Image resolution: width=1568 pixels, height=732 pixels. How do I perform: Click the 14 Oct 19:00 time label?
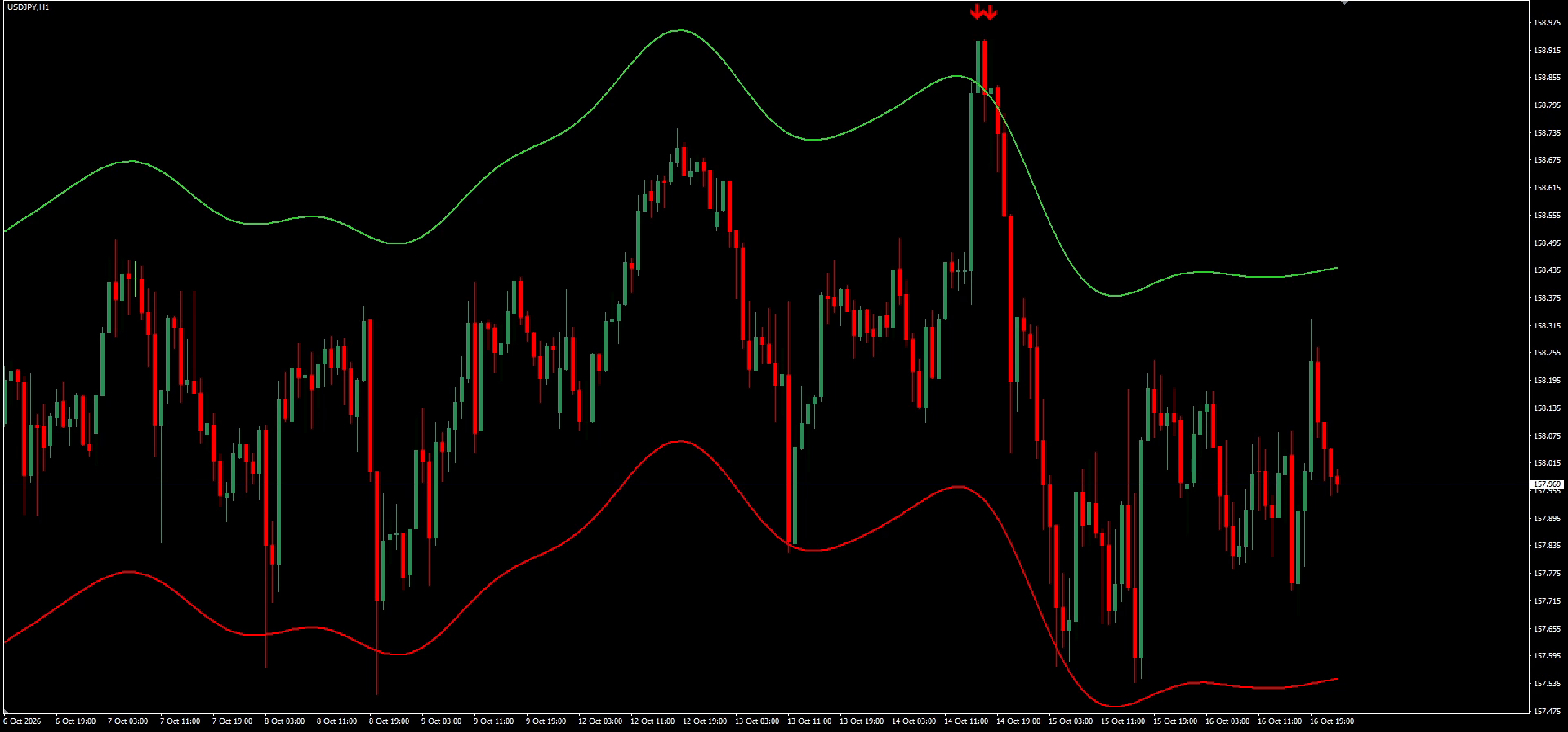coord(1018,721)
